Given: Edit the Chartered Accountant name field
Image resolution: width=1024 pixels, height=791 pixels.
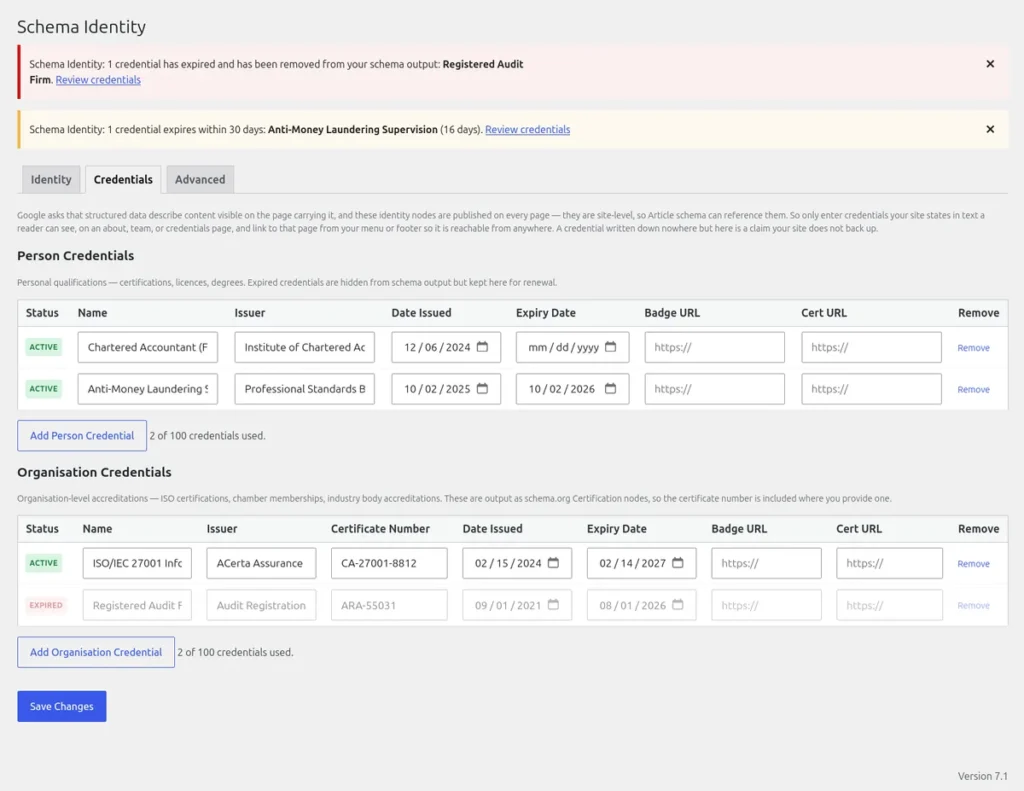Looking at the screenshot, I should [148, 347].
